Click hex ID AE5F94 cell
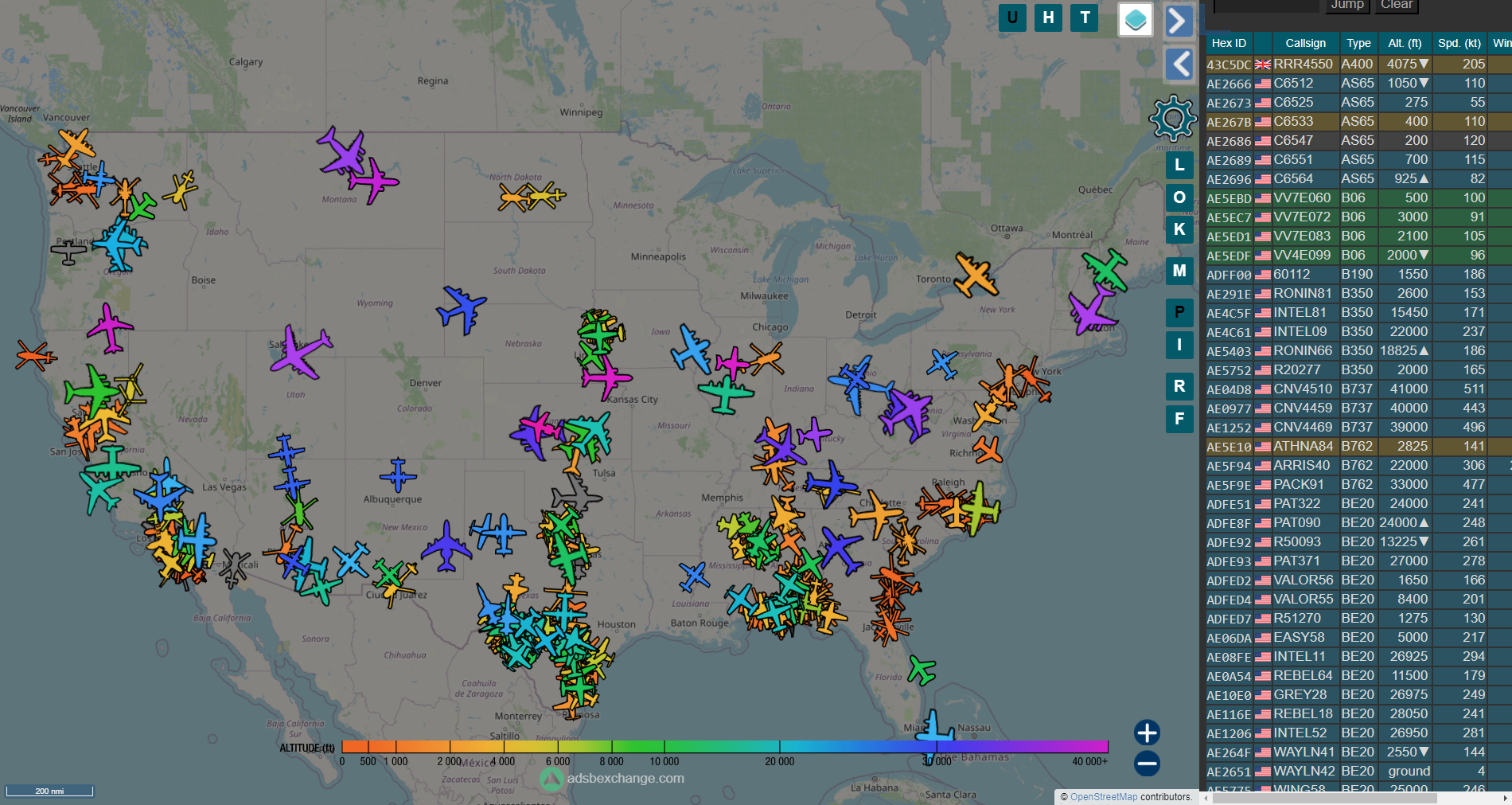1512x805 pixels. click(1229, 466)
